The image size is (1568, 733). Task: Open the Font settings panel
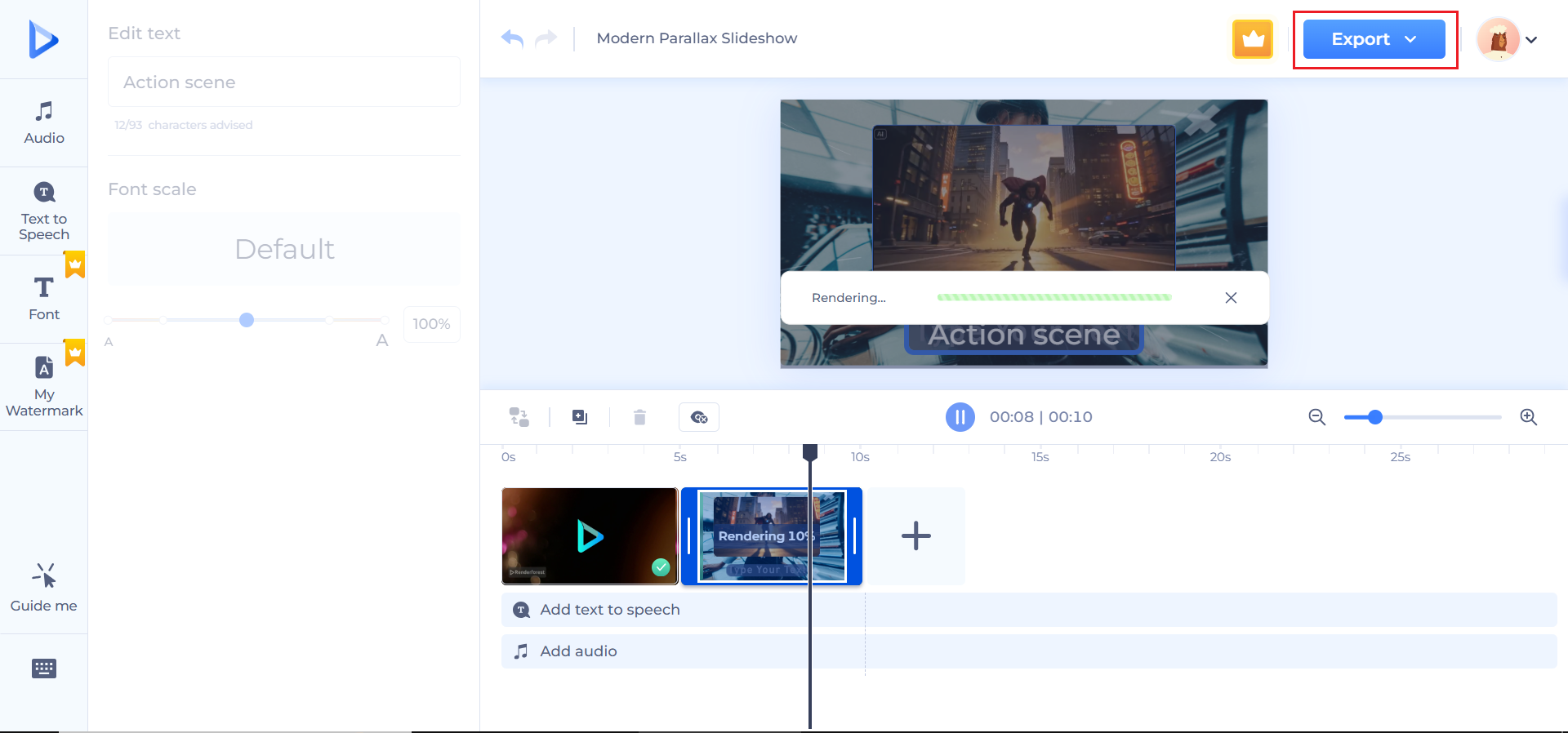44,299
